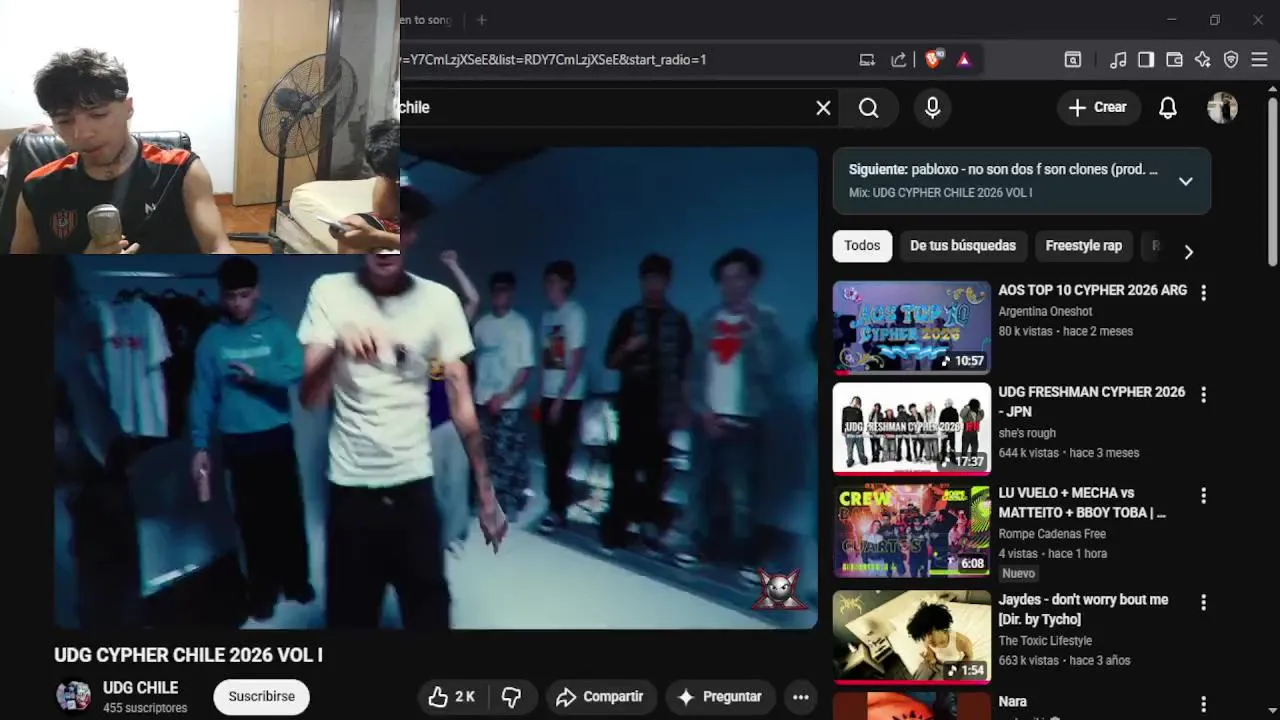1280x720 pixels.
Task: Click the 455 suscriptores text
Action: tap(145, 708)
